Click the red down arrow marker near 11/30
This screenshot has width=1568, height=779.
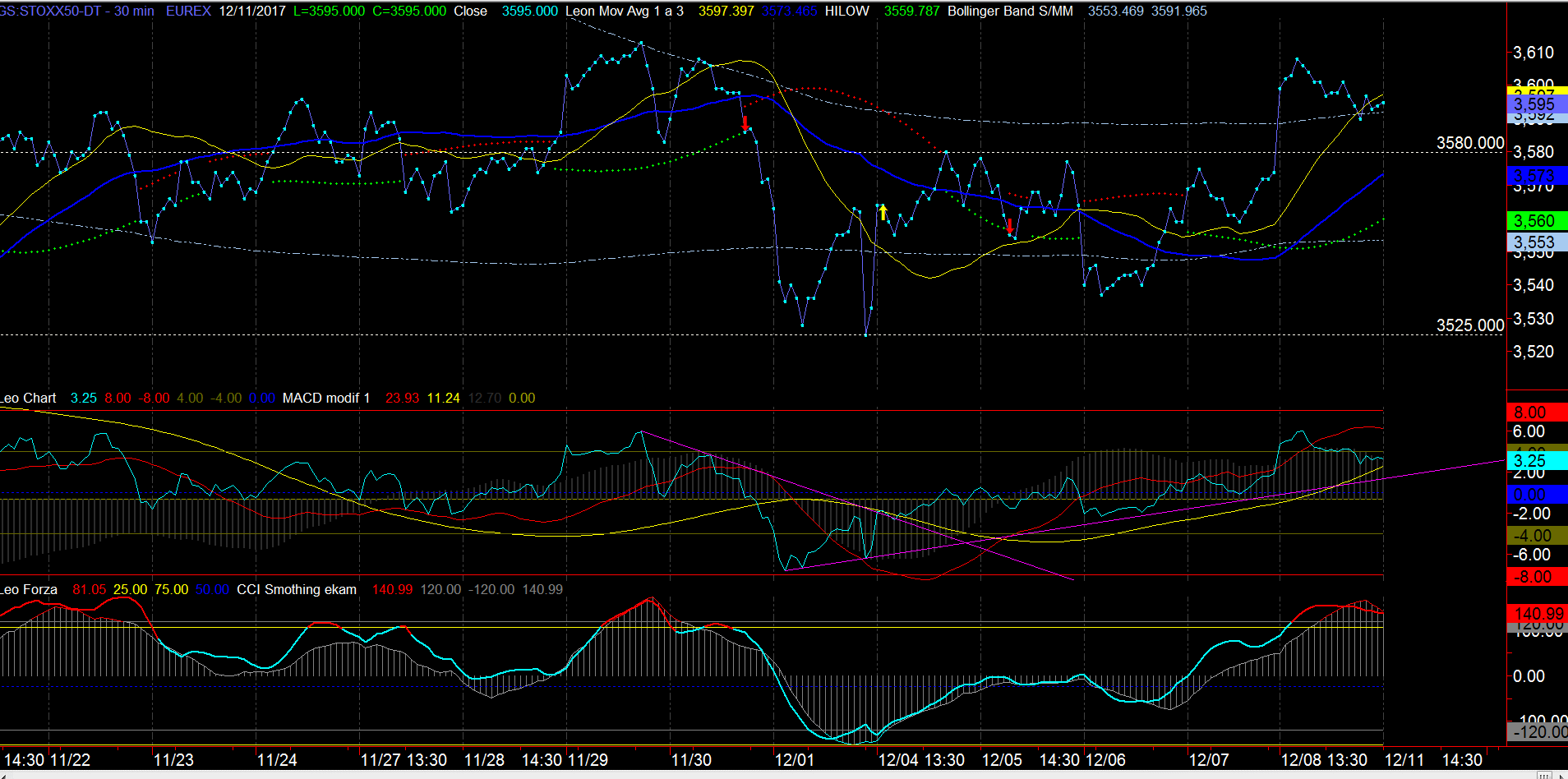click(x=745, y=123)
